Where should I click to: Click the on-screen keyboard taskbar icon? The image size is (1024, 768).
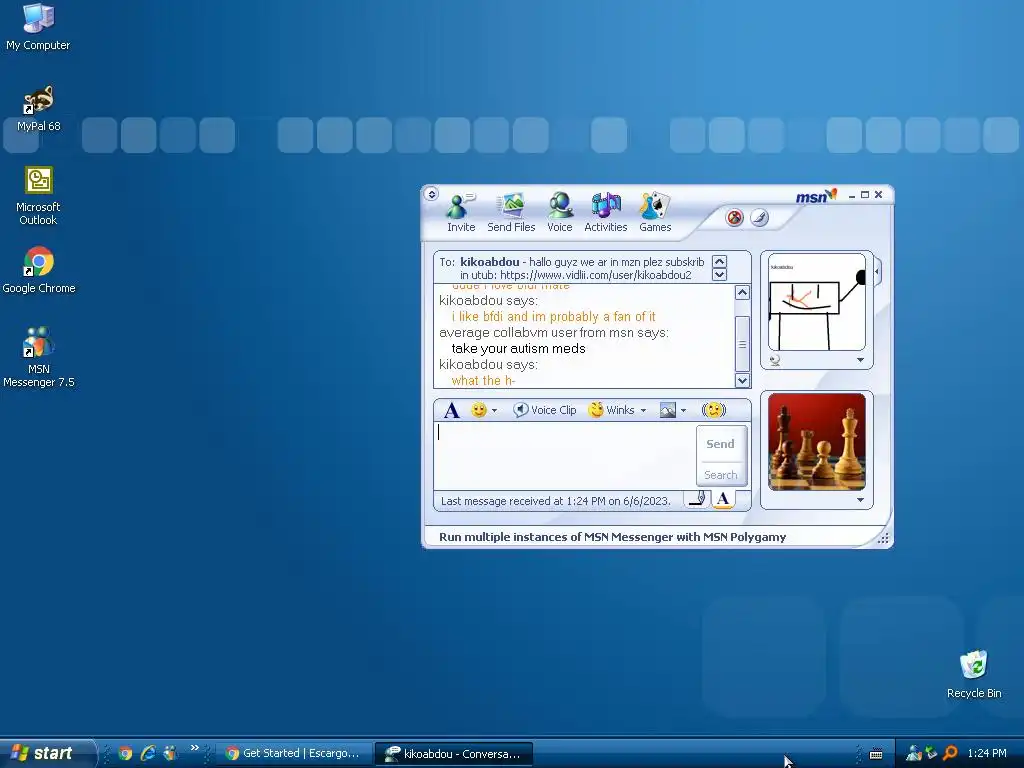[x=876, y=754]
